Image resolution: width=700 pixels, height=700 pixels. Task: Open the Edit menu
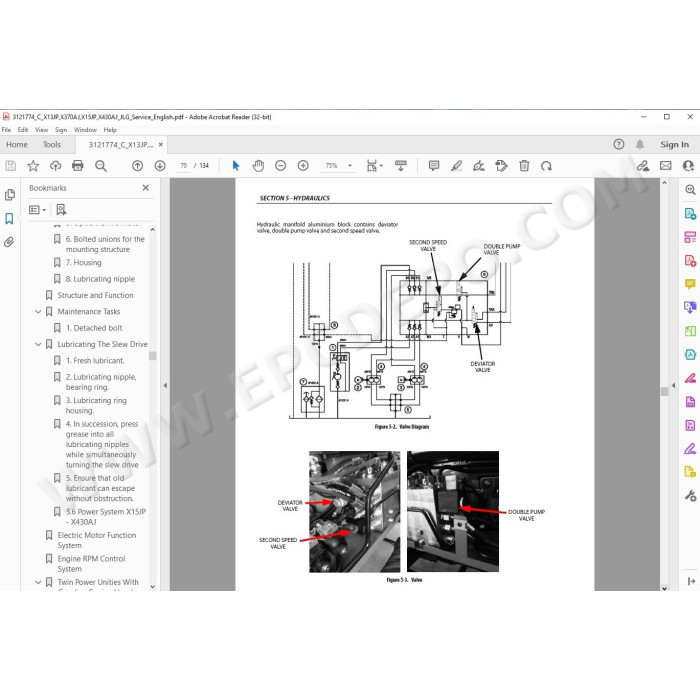coord(23,130)
